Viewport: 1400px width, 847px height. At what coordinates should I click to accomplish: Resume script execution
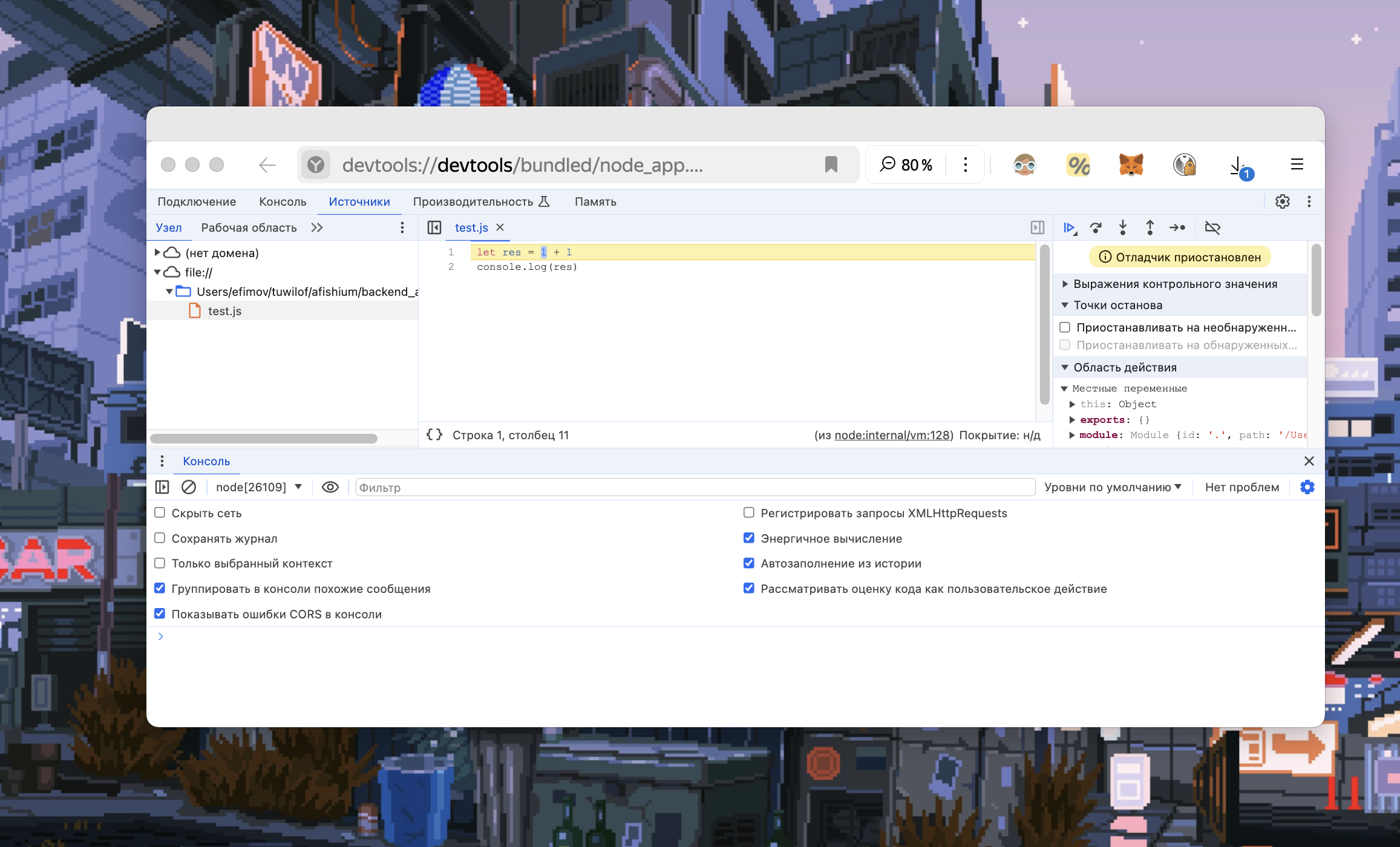(x=1070, y=227)
